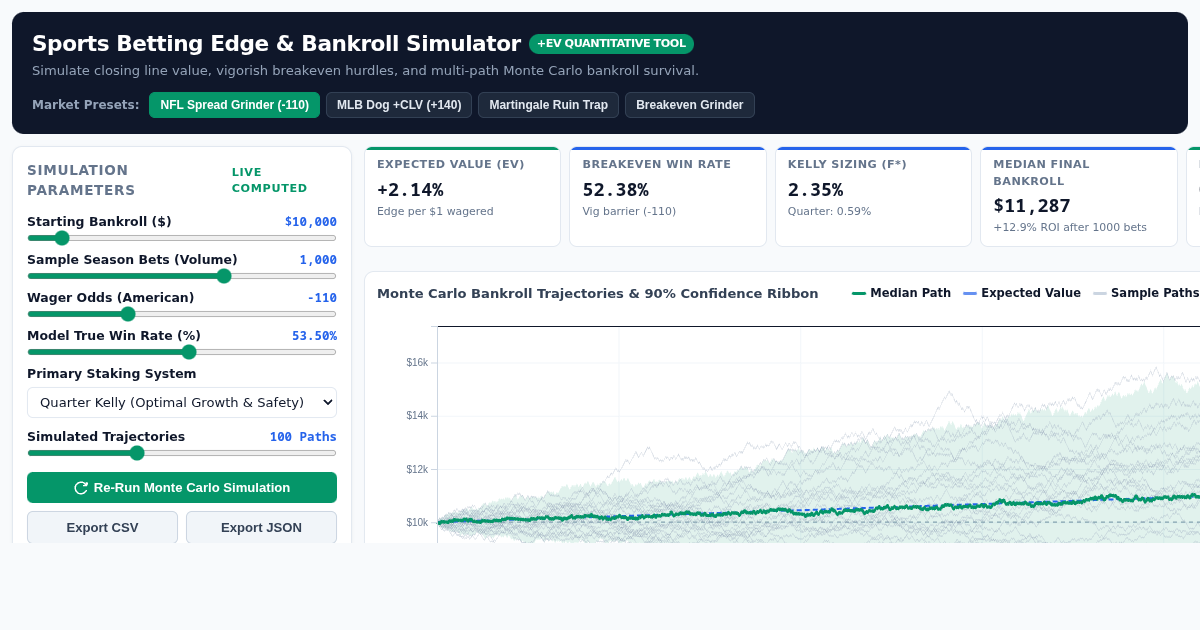Adjust the Sample Season Bets slider

click(x=182, y=276)
